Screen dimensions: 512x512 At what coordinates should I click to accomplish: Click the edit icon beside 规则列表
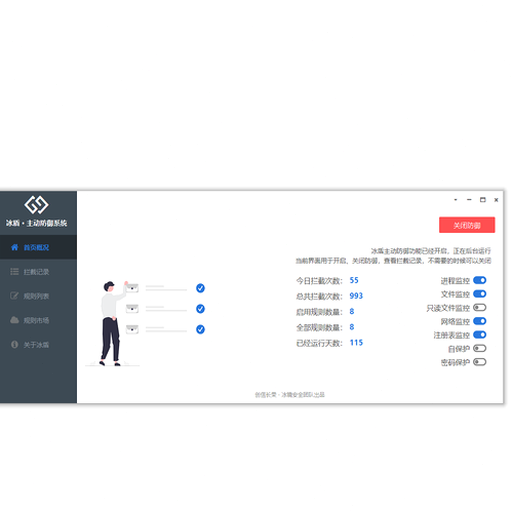[14, 296]
